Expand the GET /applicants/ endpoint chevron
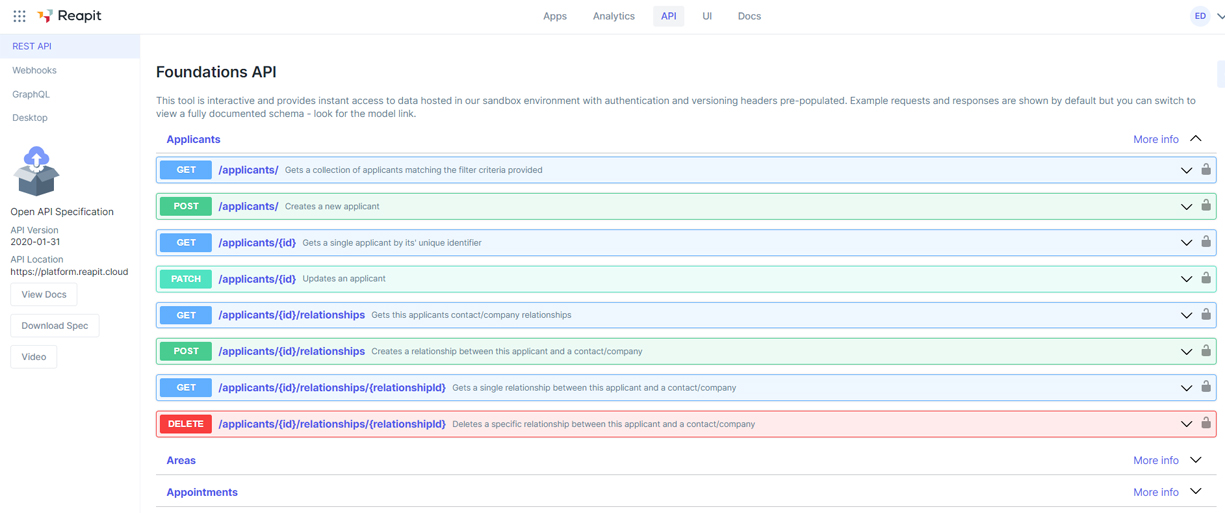 [1186, 170]
